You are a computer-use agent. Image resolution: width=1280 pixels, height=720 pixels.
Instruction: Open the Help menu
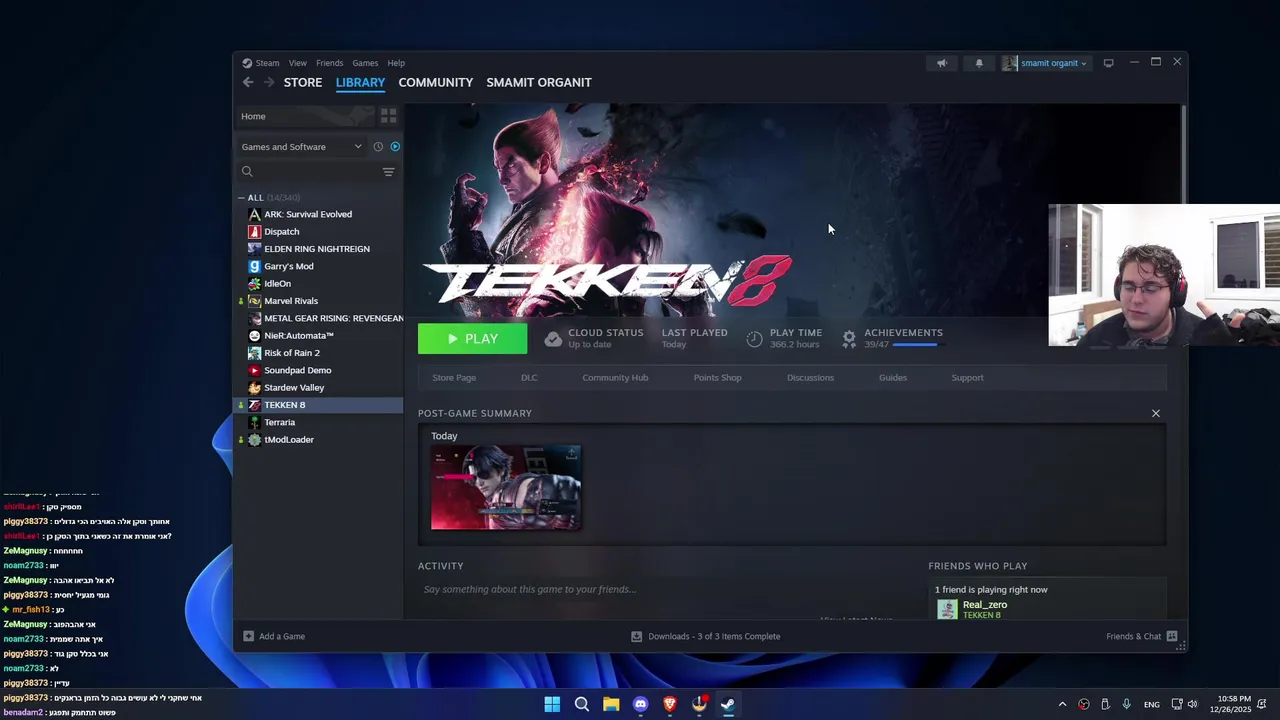(x=396, y=63)
